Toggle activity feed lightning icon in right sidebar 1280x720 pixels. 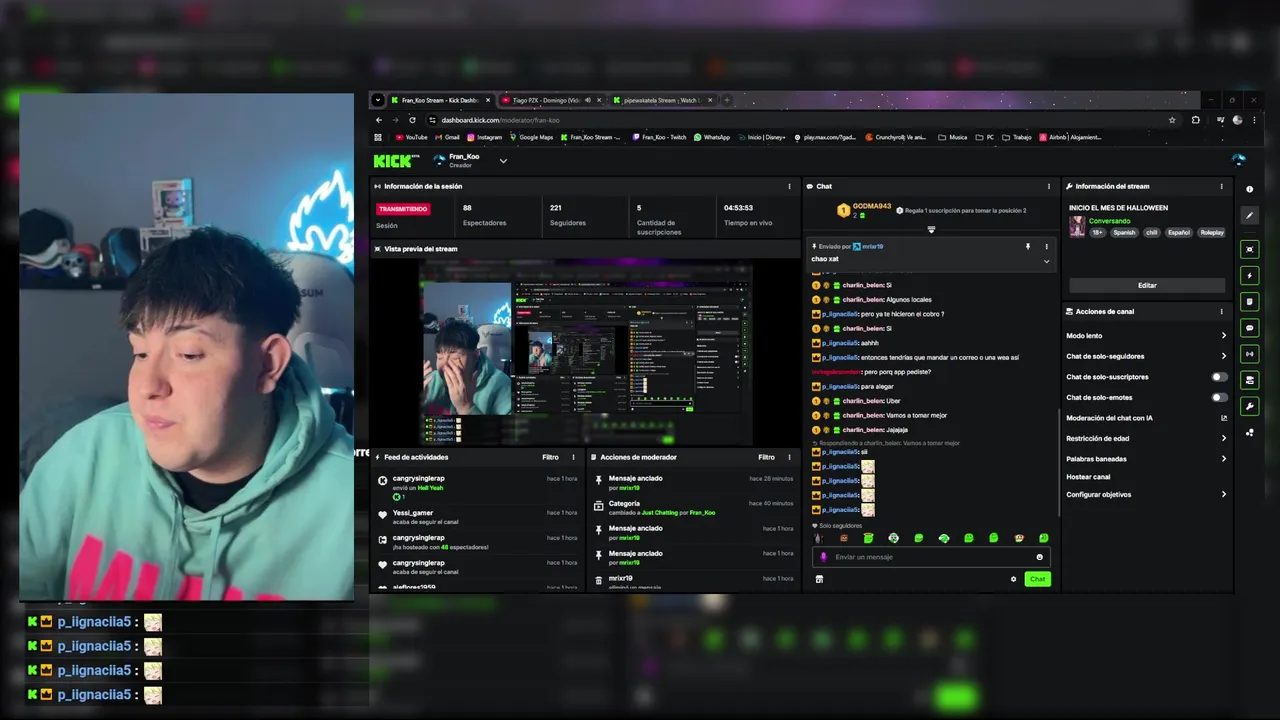pos(1249,275)
